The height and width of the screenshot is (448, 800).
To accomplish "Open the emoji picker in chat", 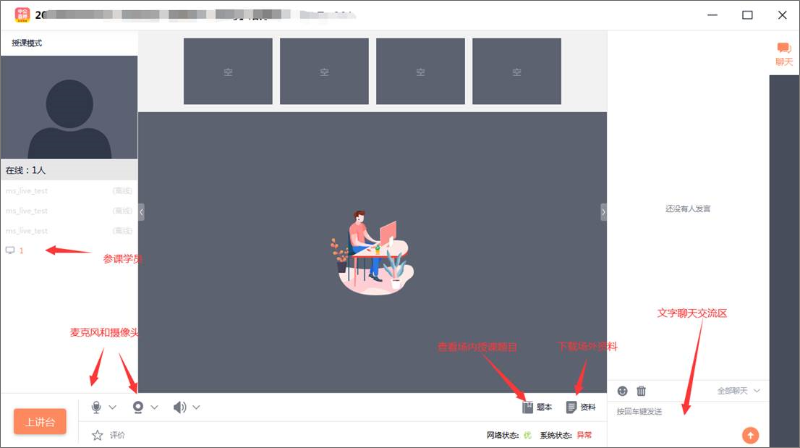I will point(622,390).
